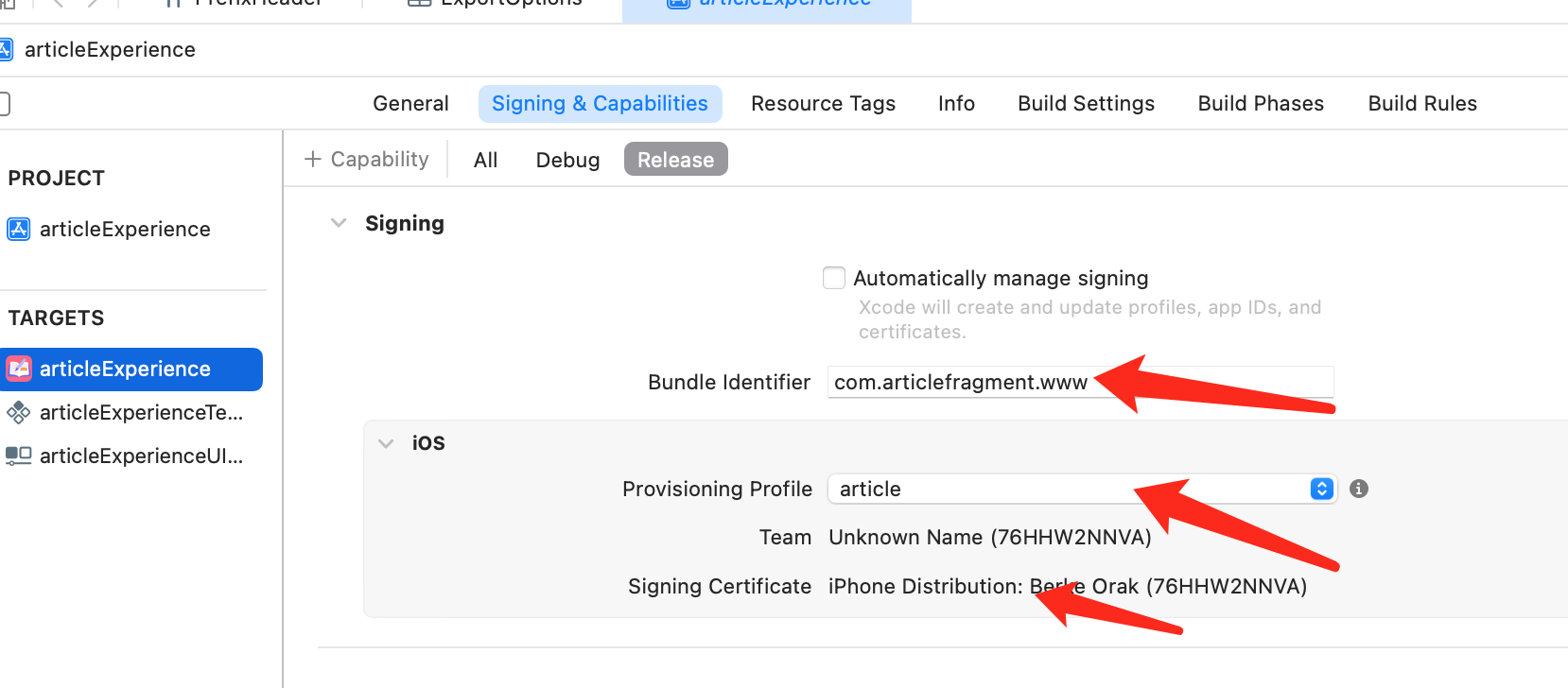This screenshot has height=688, width=1568.
Task: Click the iPhone Distribution signing certificate text
Action: coord(1068,587)
